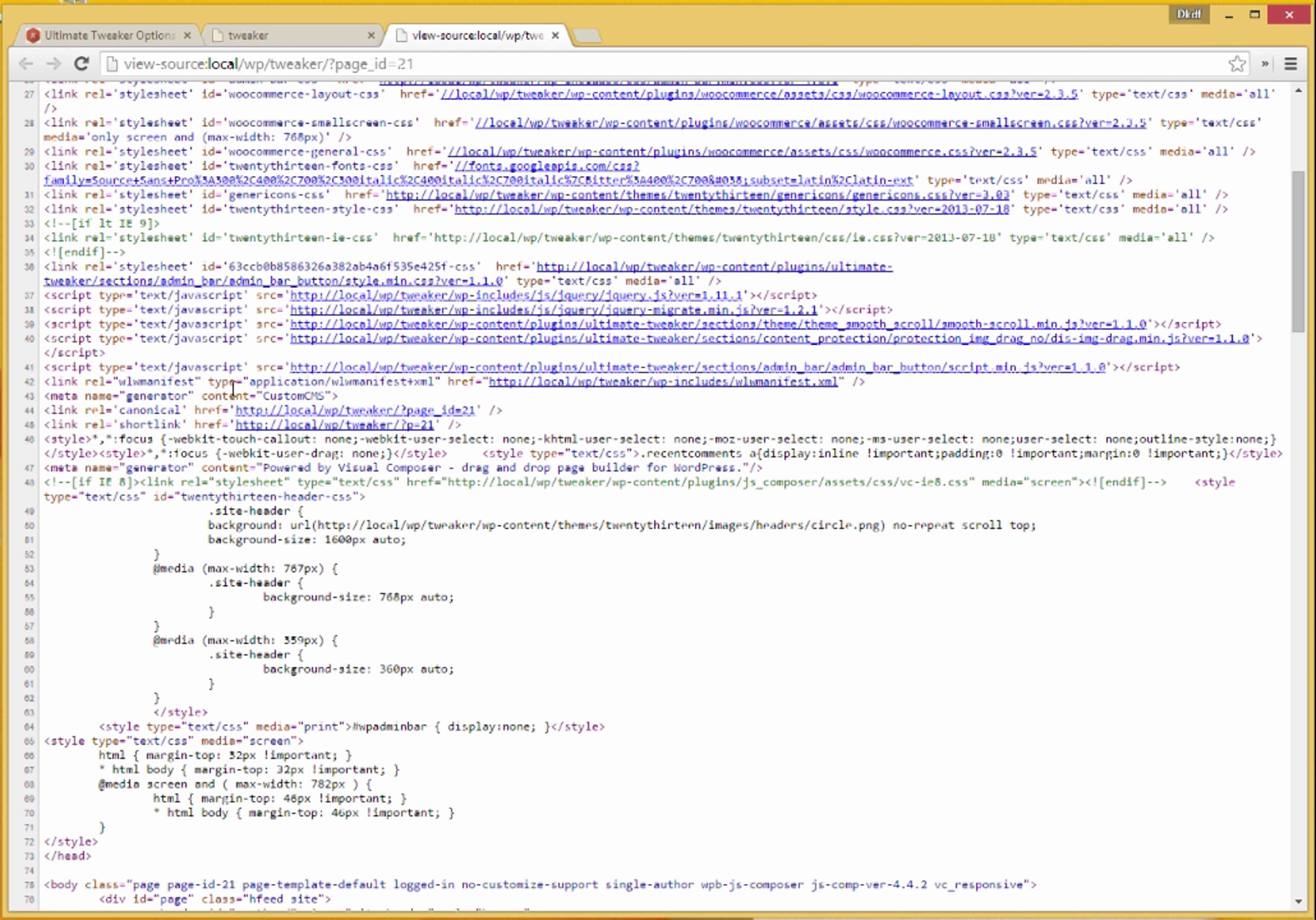Click the div id="page" class="hfeed site" line
Screen dimensions: 1316x920
point(215,899)
